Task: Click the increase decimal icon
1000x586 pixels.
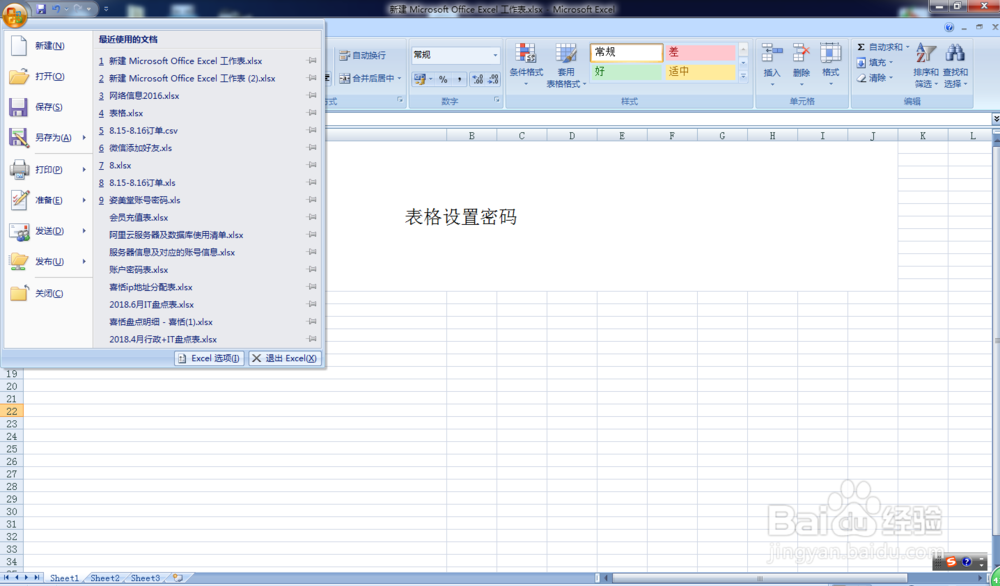Action: pyautogui.click(x=478, y=79)
